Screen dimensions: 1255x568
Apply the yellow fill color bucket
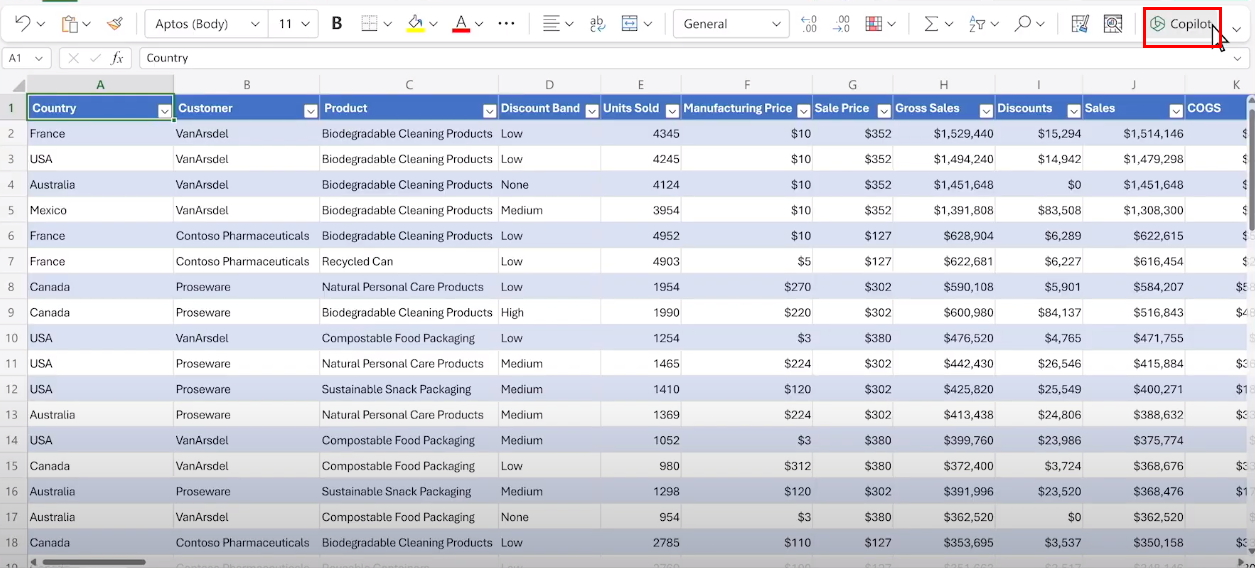tap(416, 23)
